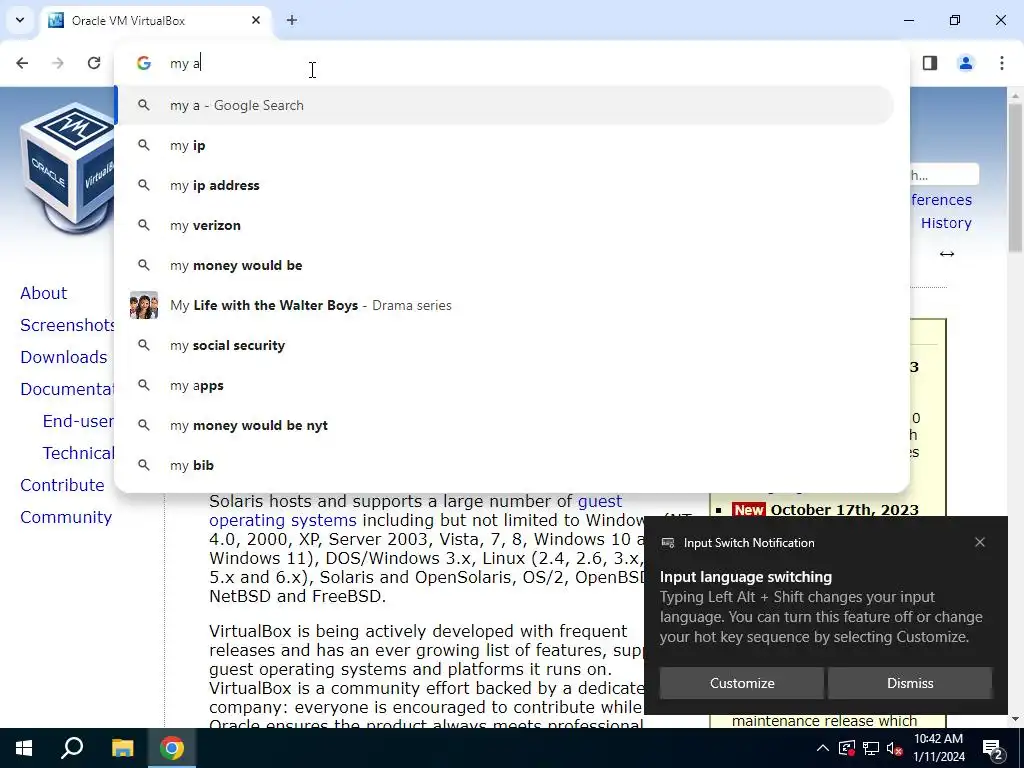The image size is (1024, 768).
Task: Click the browser back arrow
Action: [22, 63]
